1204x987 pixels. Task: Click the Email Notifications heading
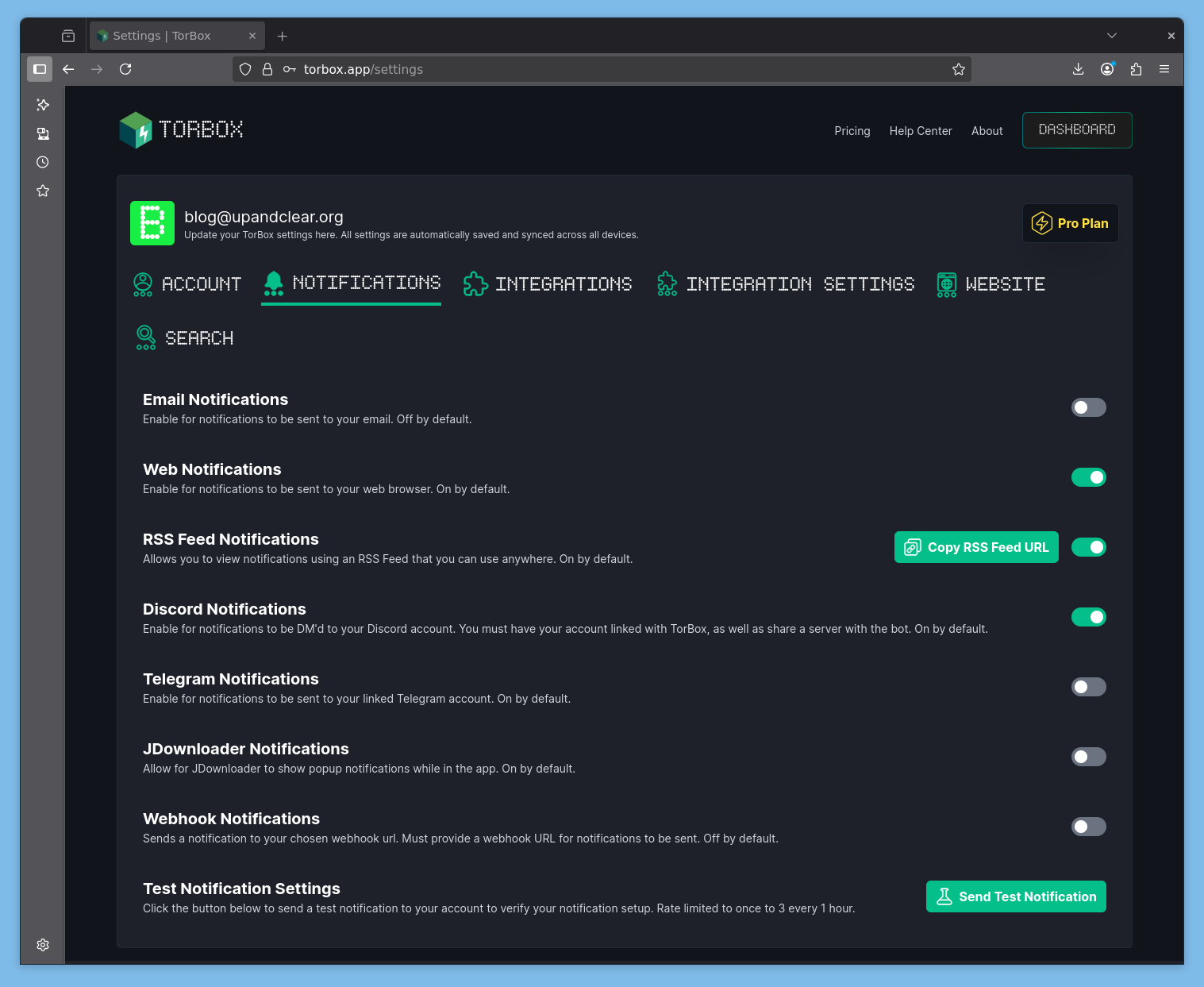[215, 399]
